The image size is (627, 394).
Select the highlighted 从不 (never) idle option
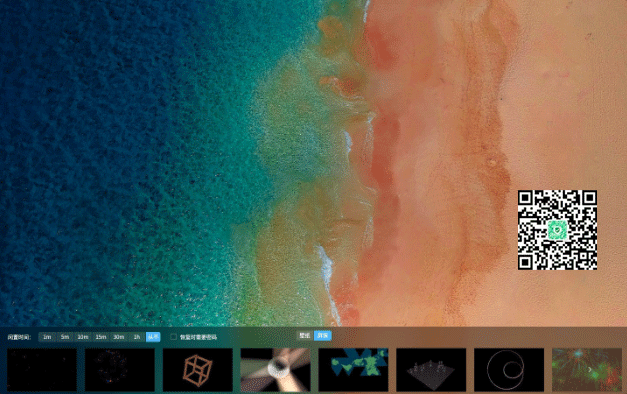pos(153,337)
